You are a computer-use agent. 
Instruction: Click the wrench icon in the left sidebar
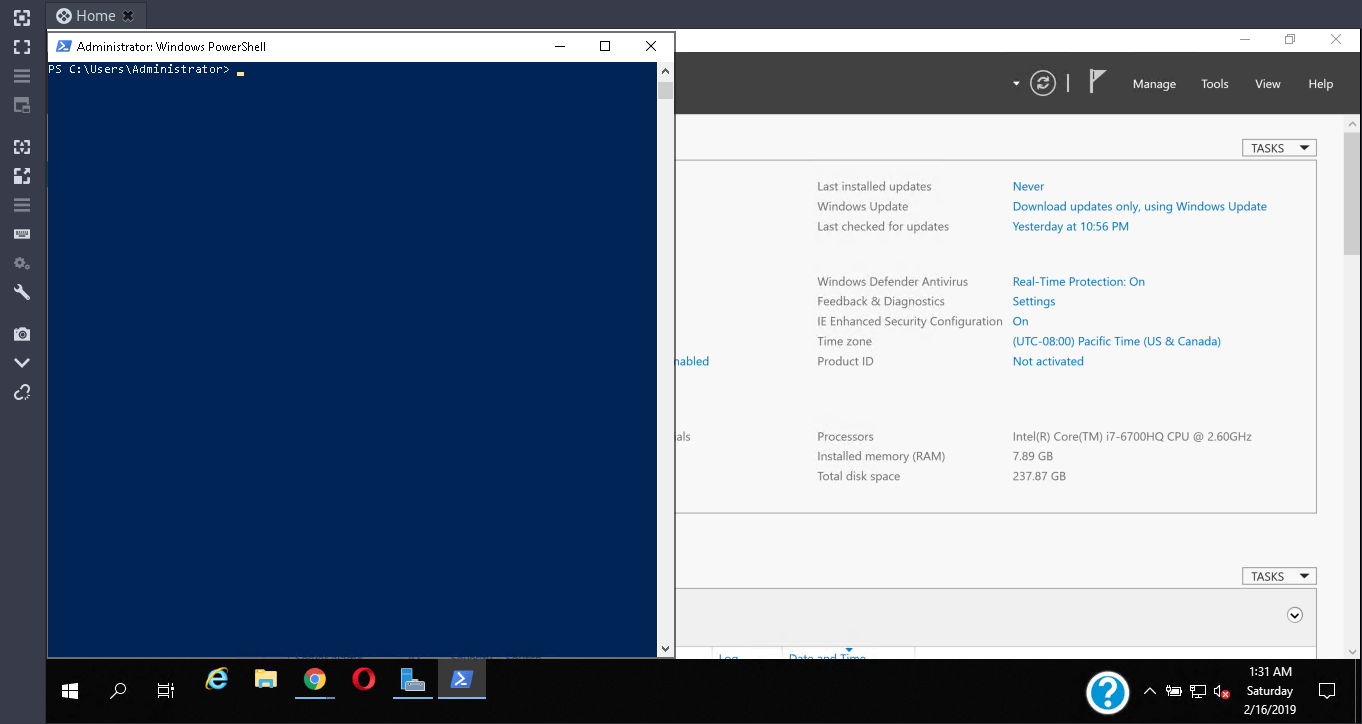pyautogui.click(x=21, y=292)
